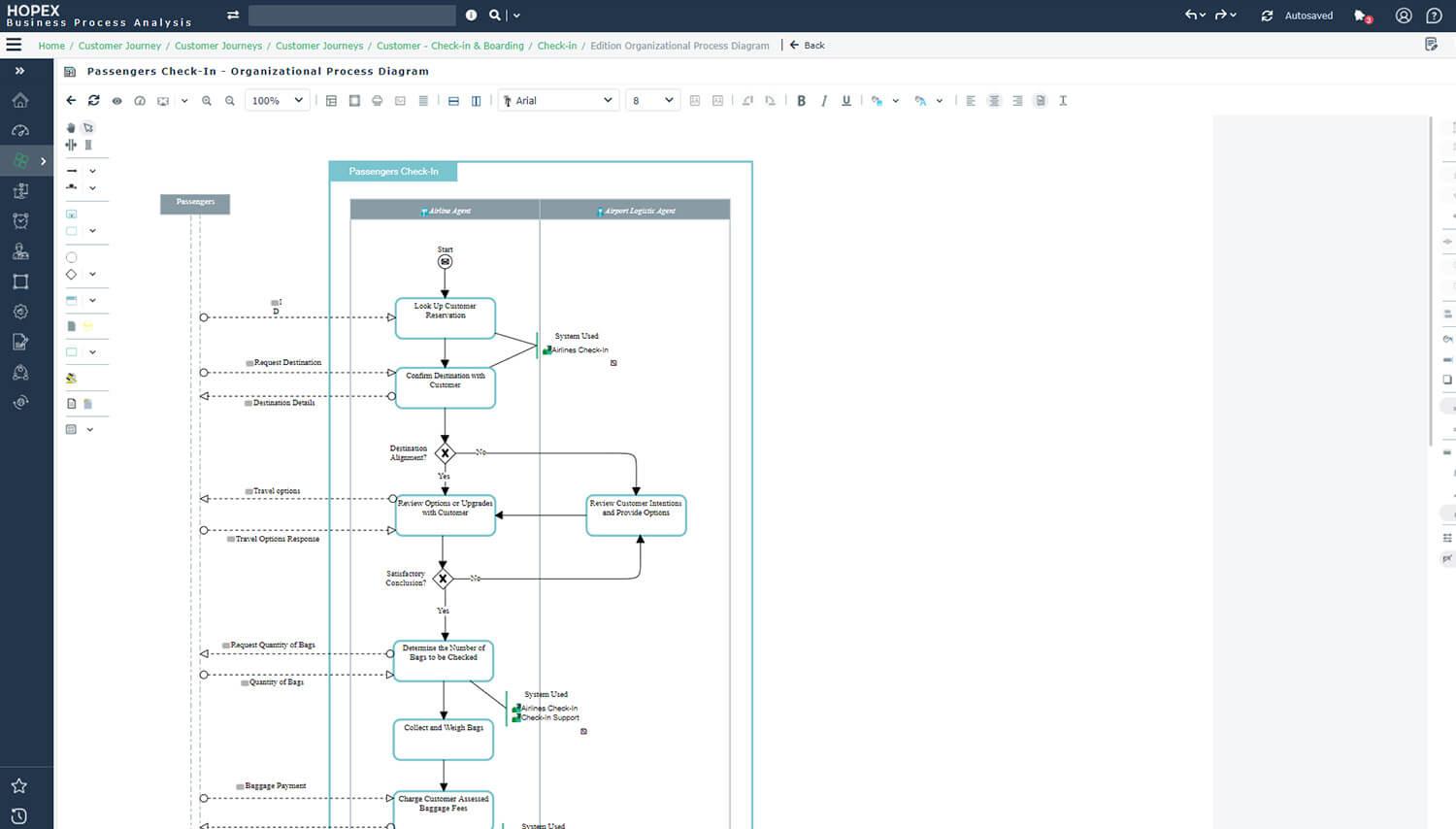1456x829 pixels.
Task: Align text left in toolbar
Action: [971, 100]
